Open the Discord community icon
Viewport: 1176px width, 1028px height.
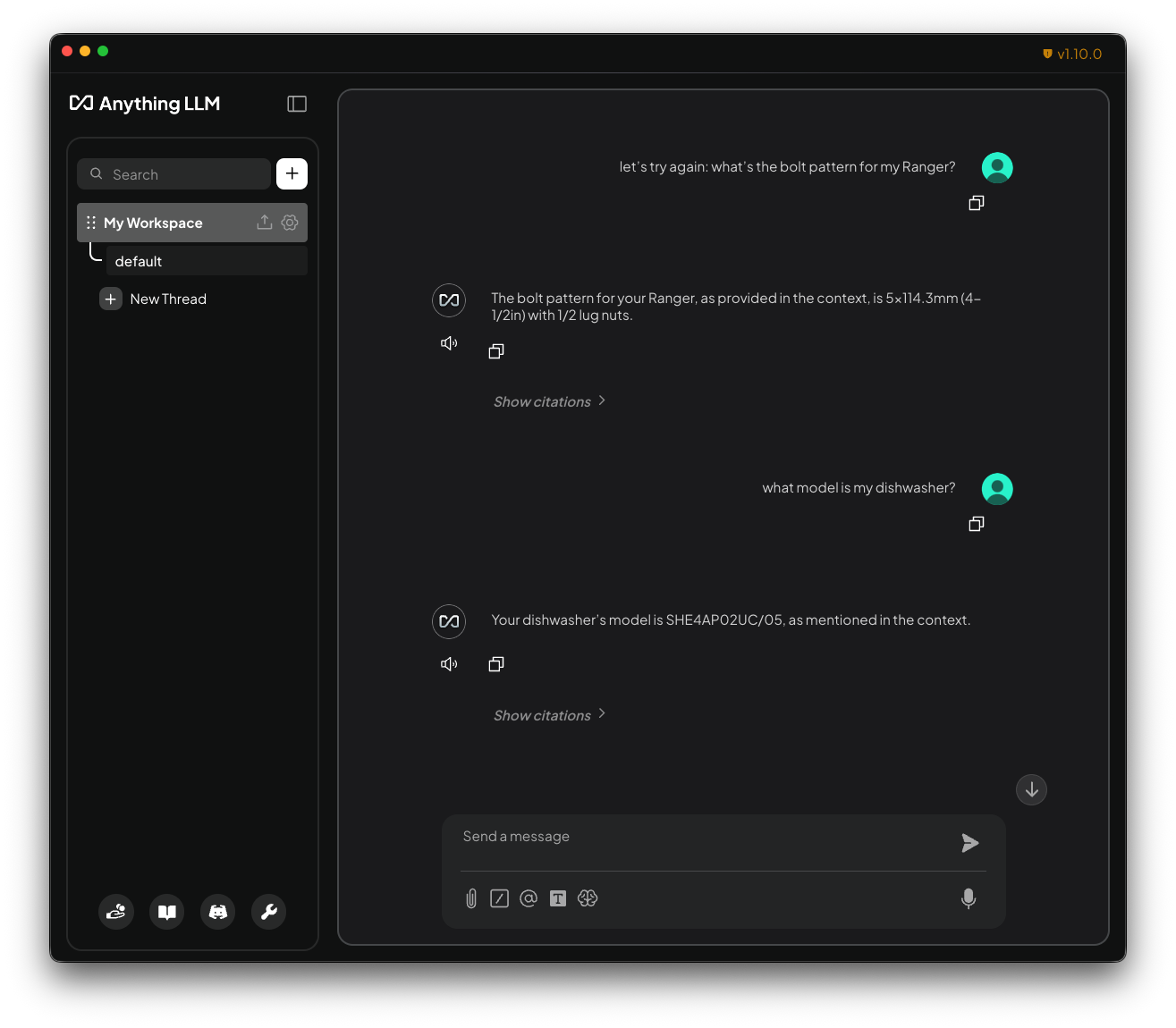click(217, 912)
